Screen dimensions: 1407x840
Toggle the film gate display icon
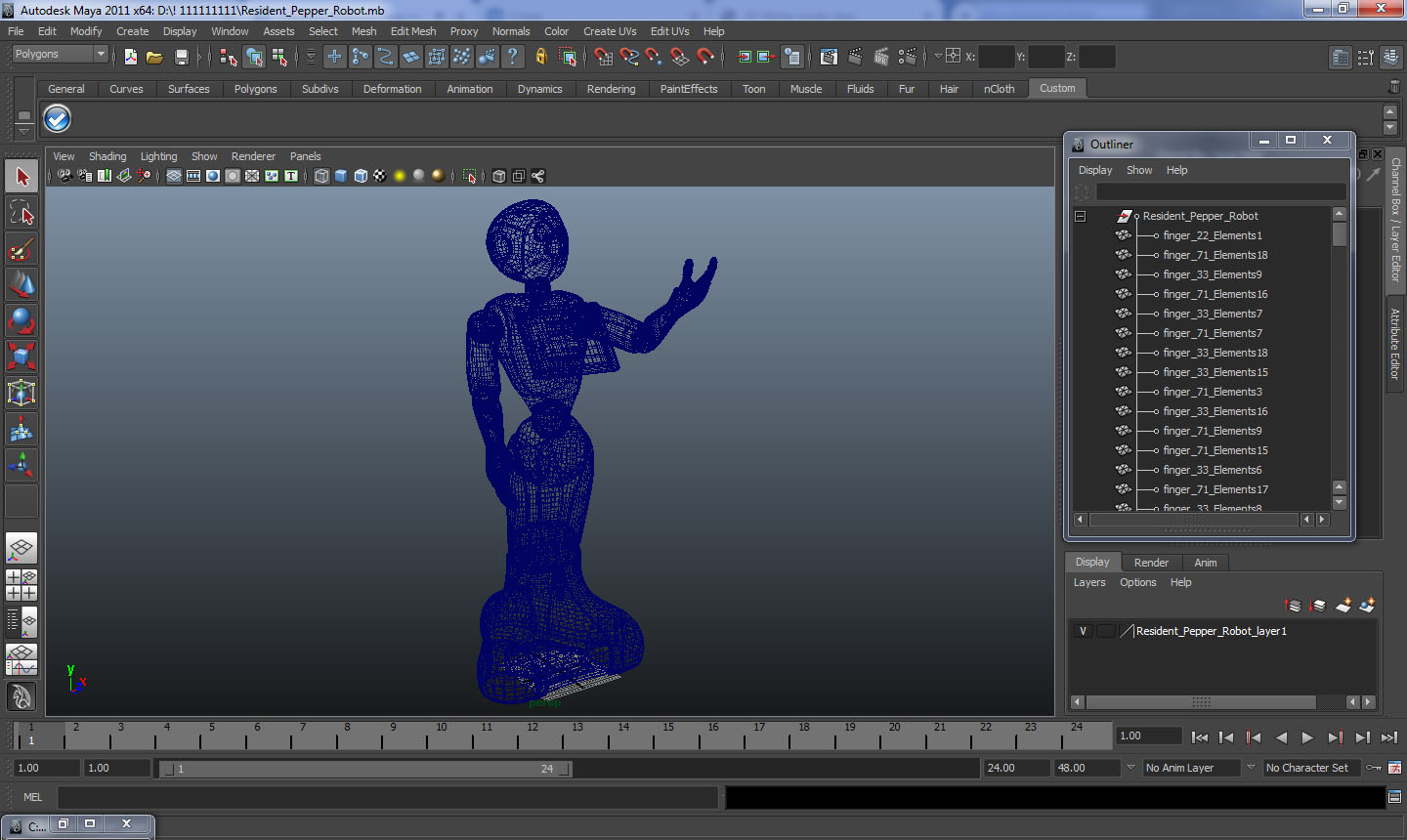tap(193, 176)
